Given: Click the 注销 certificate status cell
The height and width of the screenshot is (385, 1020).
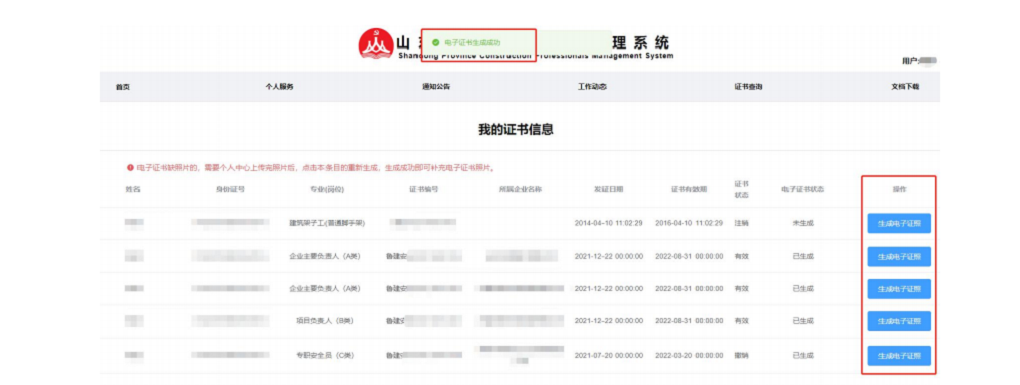Looking at the screenshot, I should 742,223.
